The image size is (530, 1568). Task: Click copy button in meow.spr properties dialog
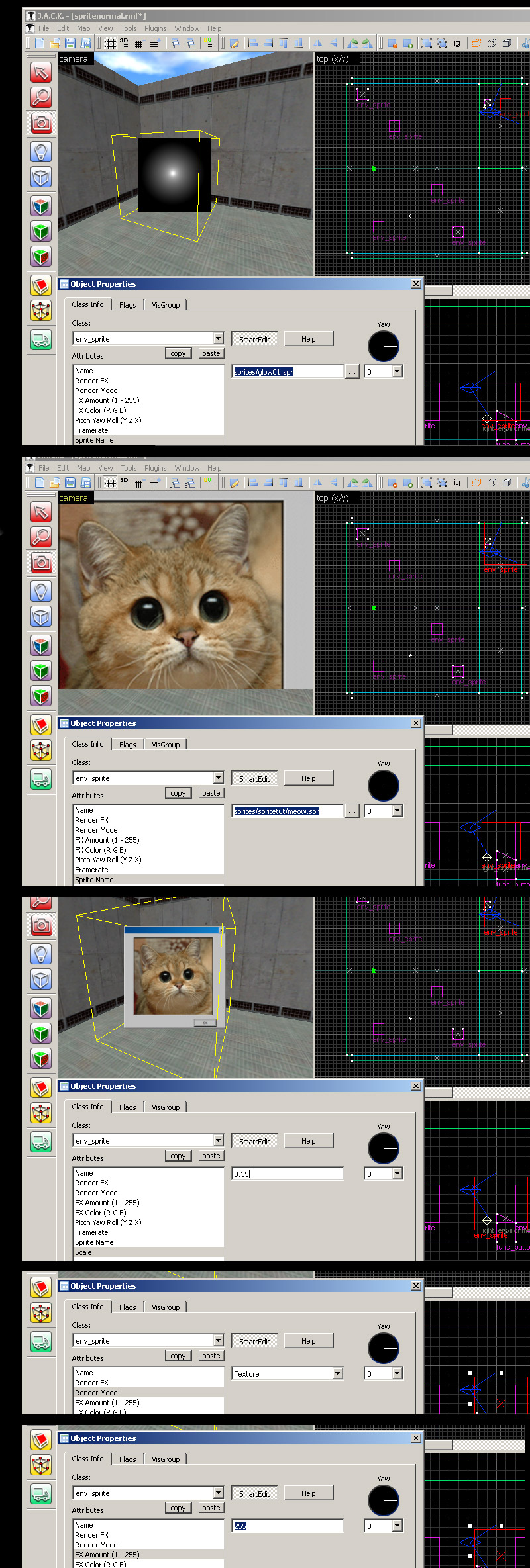click(178, 793)
